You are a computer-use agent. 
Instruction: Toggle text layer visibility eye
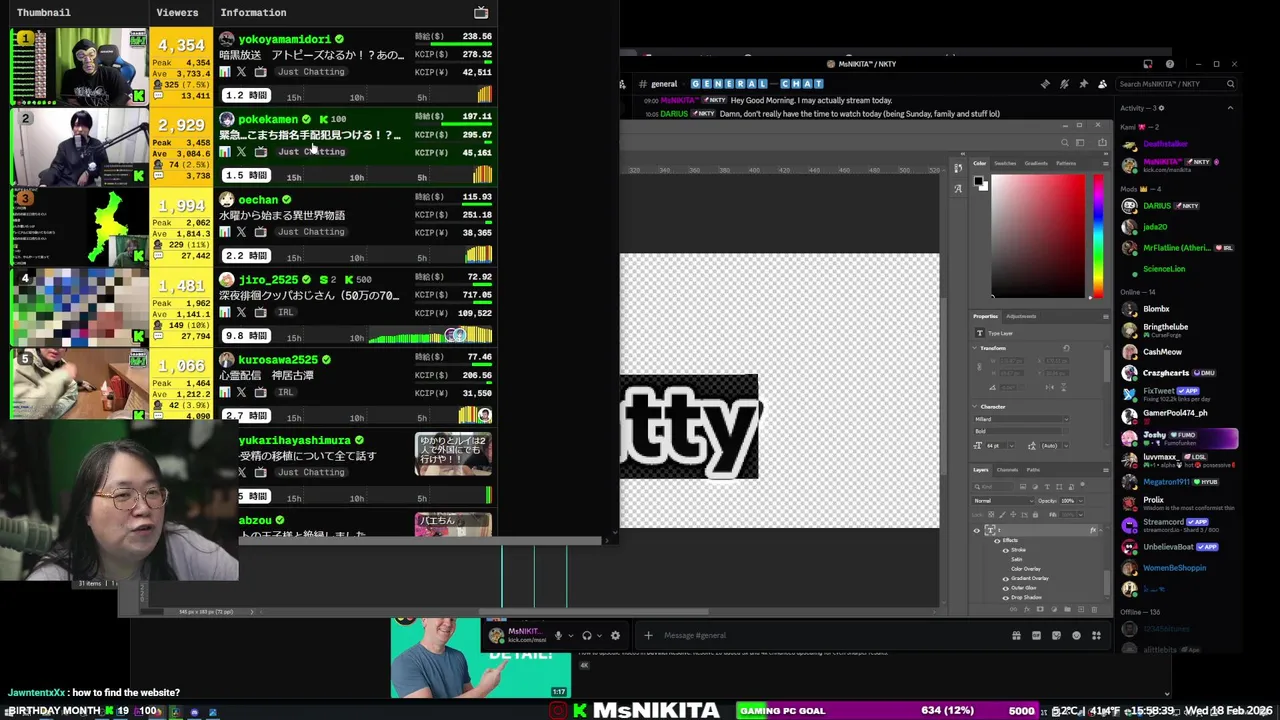(x=976, y=531)
